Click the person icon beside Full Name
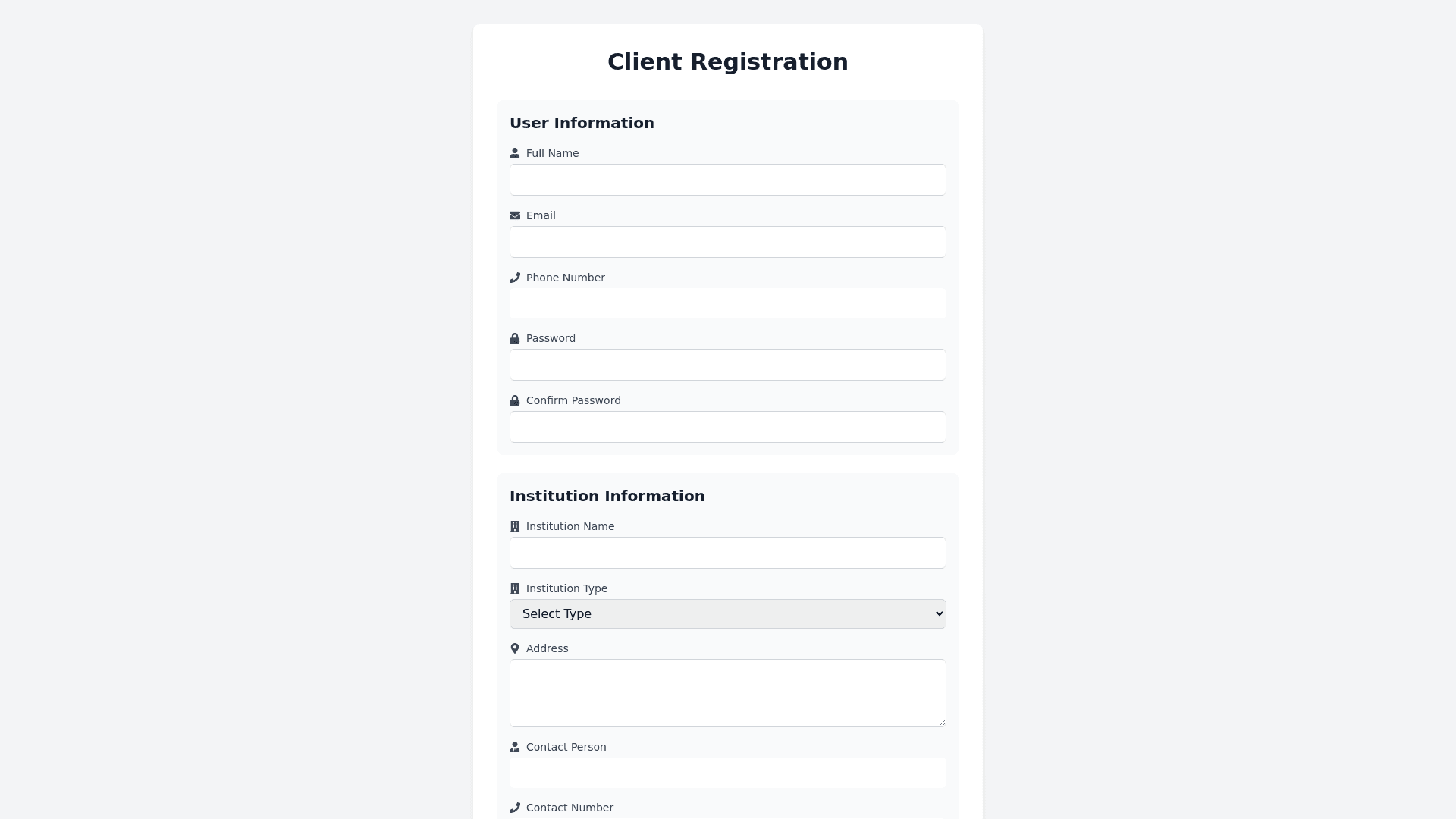1456x819 pixels. pos(515,153)
